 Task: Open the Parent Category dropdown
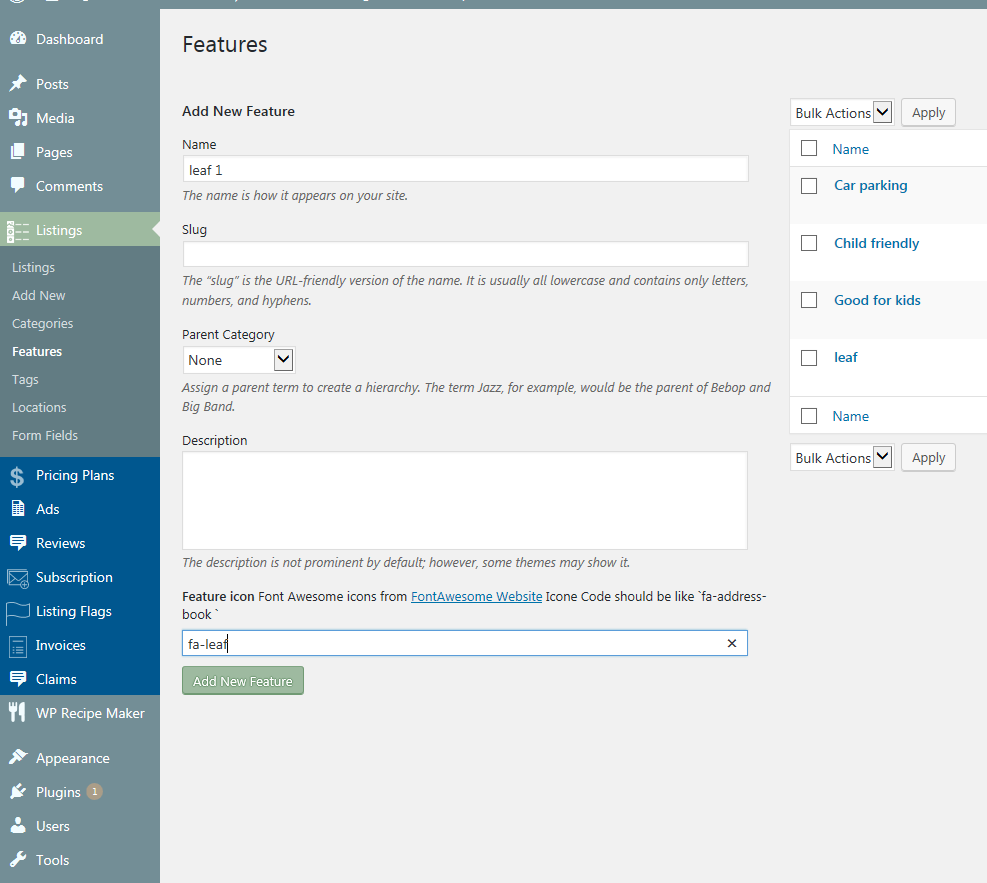238,359
